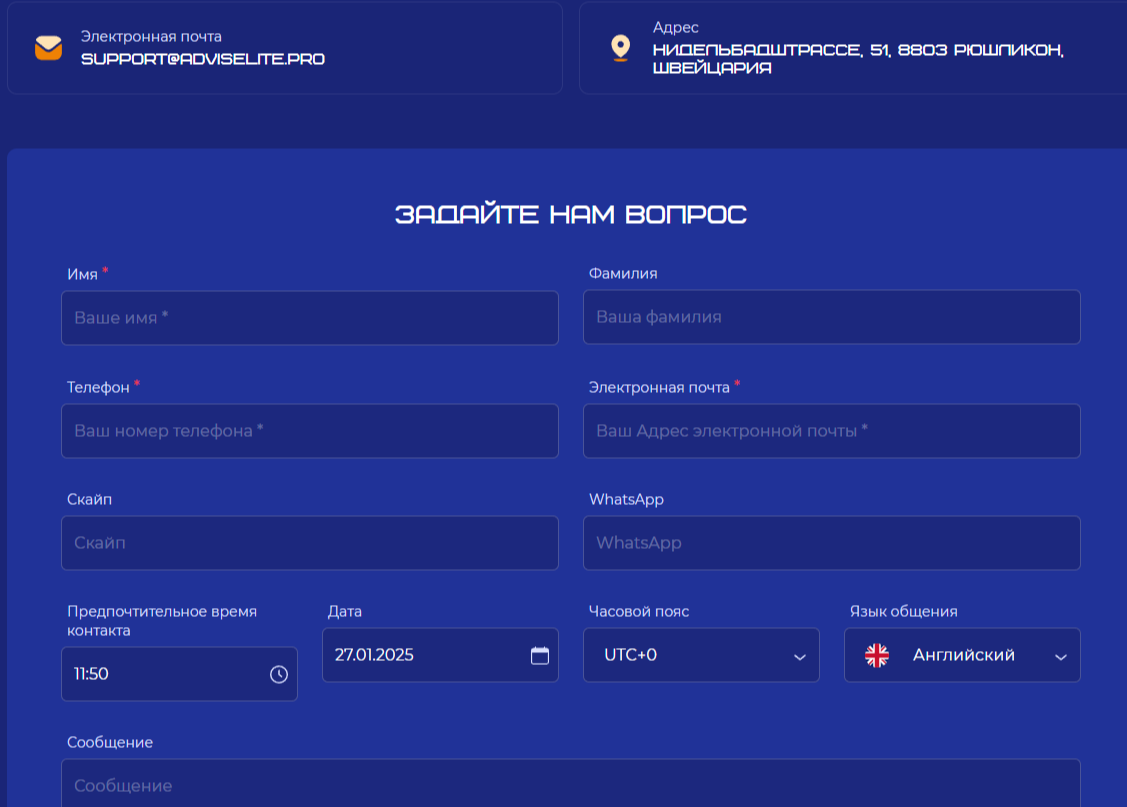
Task: Expand the UTC+0 timezone dropdown
Action: [x=702, y=655]
